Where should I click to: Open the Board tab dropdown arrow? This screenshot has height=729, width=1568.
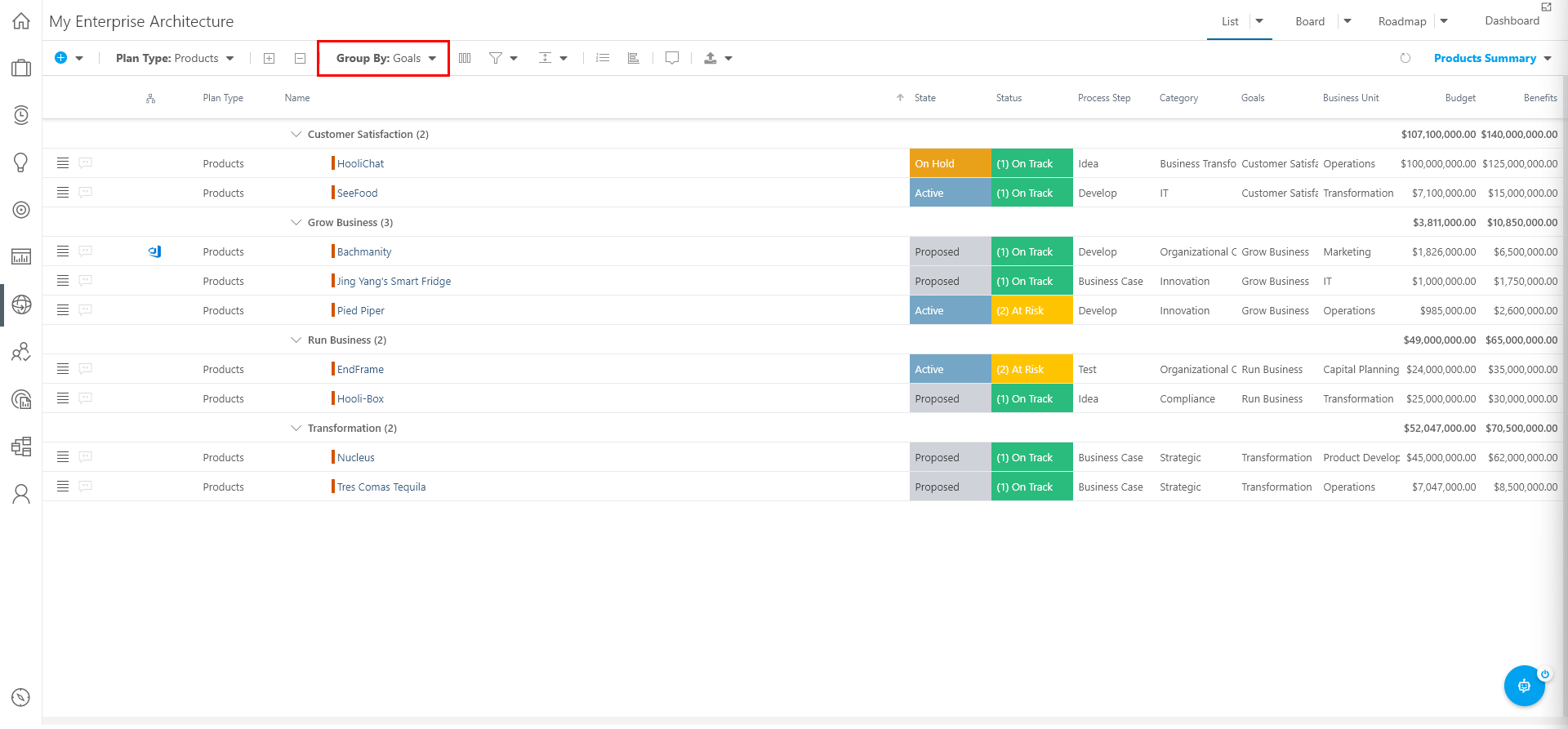click(x=1347, y=21)
